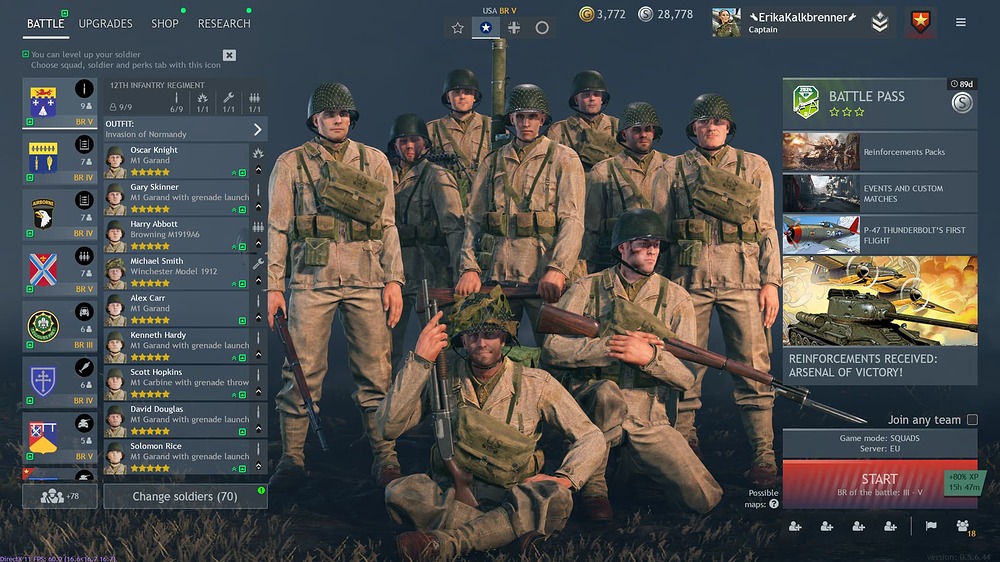Enable the Join any team checkbox

tap(972, 419)
